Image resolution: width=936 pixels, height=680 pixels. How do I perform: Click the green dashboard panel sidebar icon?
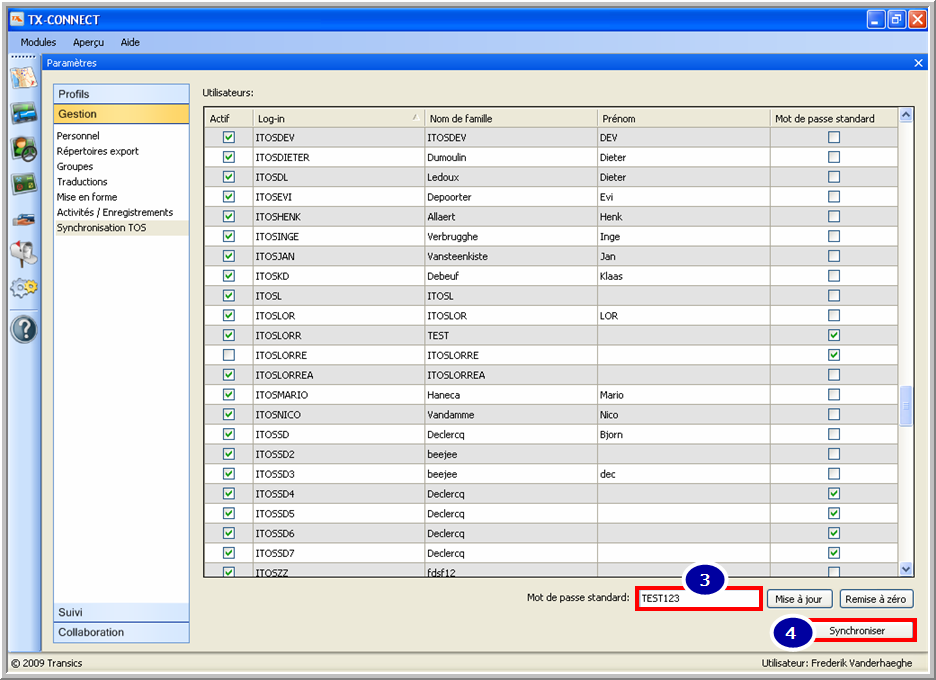coord(23,183)
